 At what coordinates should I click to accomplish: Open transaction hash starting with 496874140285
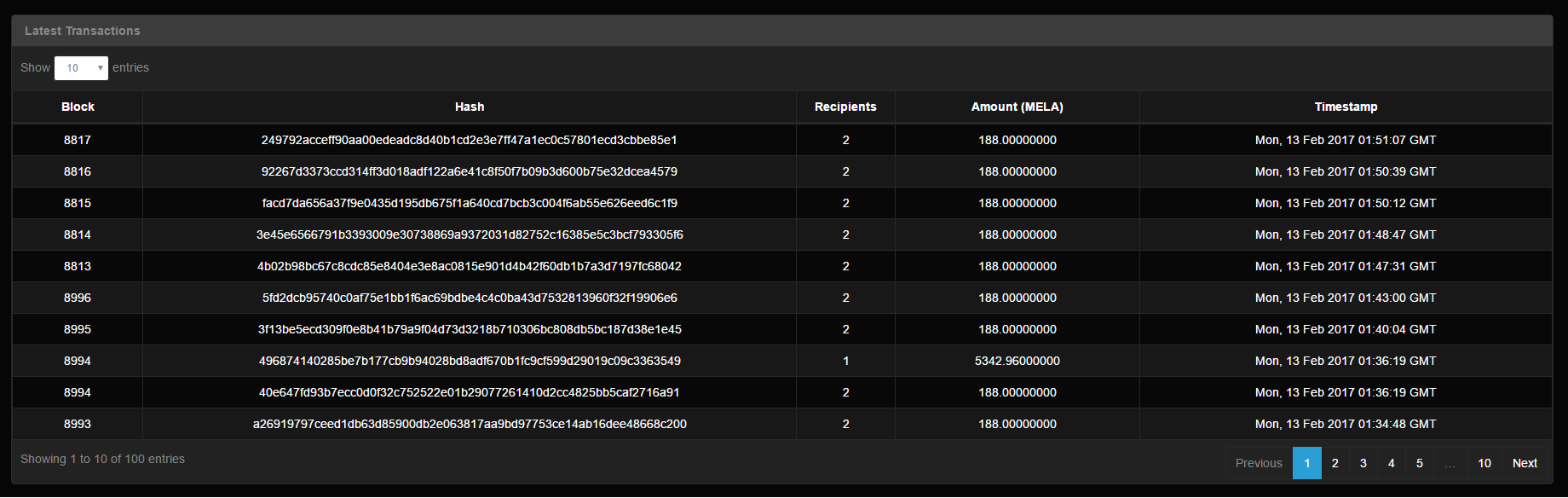coord(470,361)
